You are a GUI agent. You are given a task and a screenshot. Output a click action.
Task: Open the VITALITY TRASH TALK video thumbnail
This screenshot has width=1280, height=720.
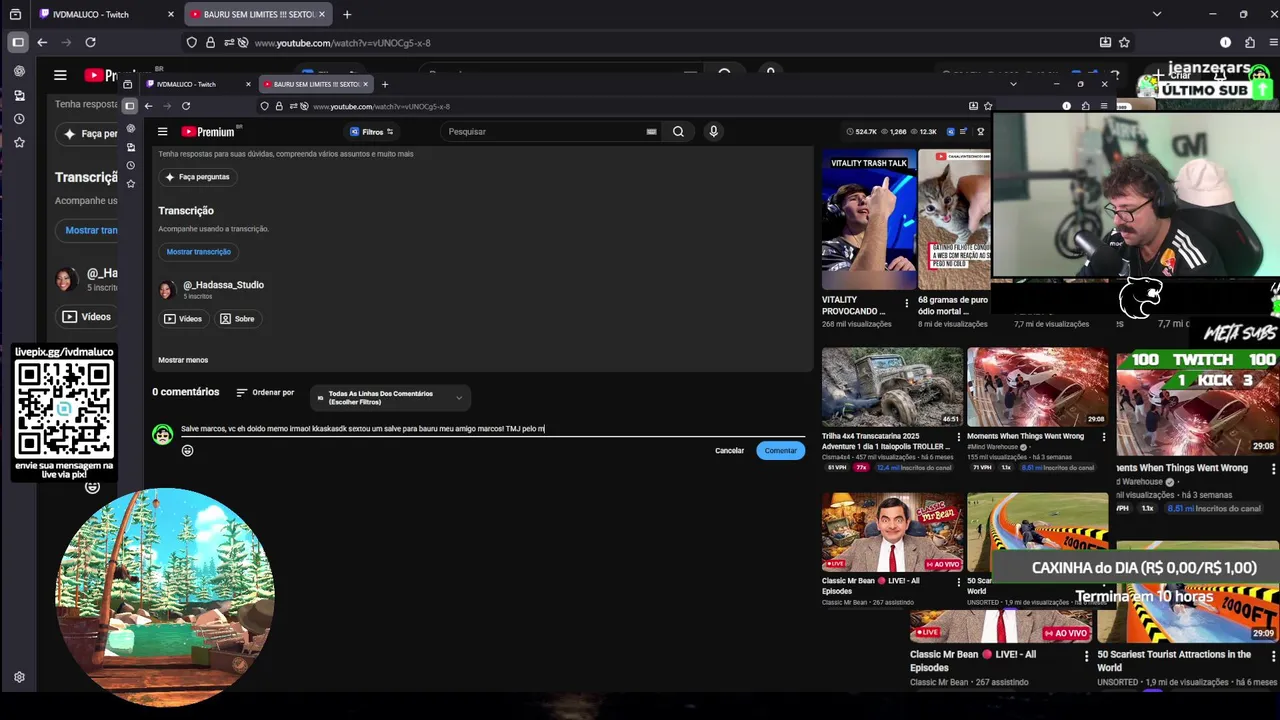point(869,220)
